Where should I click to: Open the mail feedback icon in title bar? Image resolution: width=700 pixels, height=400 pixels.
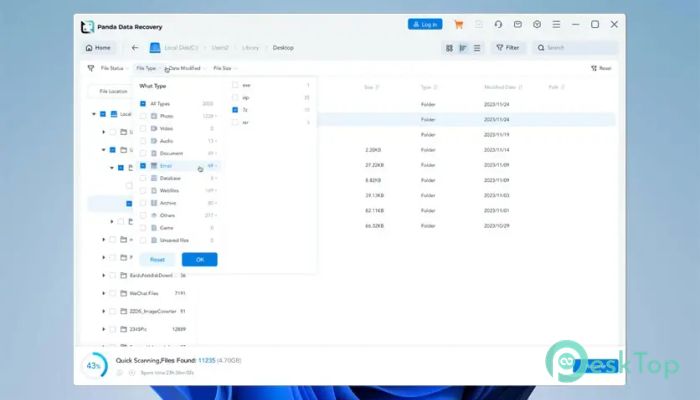click(518, 25)
